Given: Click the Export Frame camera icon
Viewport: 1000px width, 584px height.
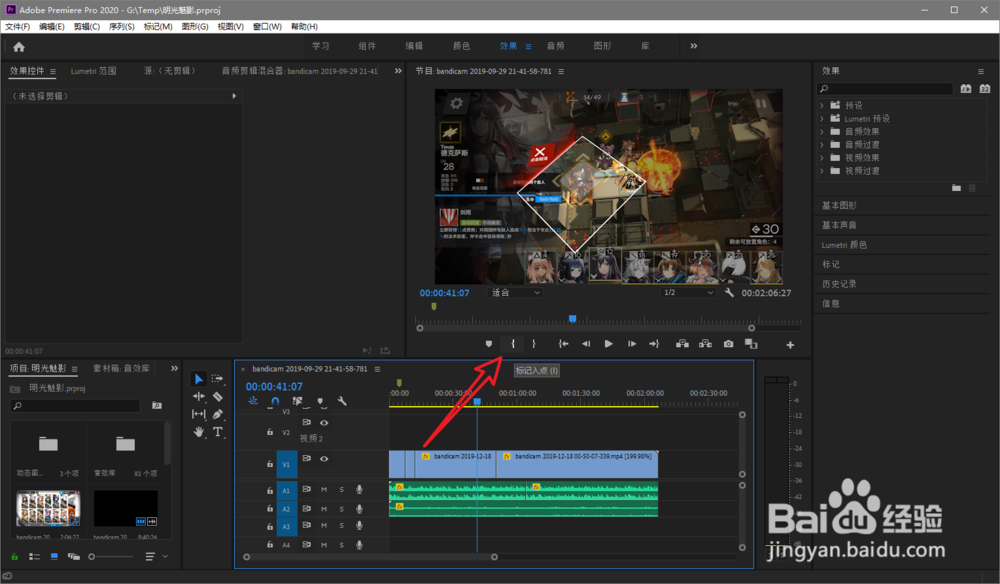Looking at the screenshot, I should 728,344.
